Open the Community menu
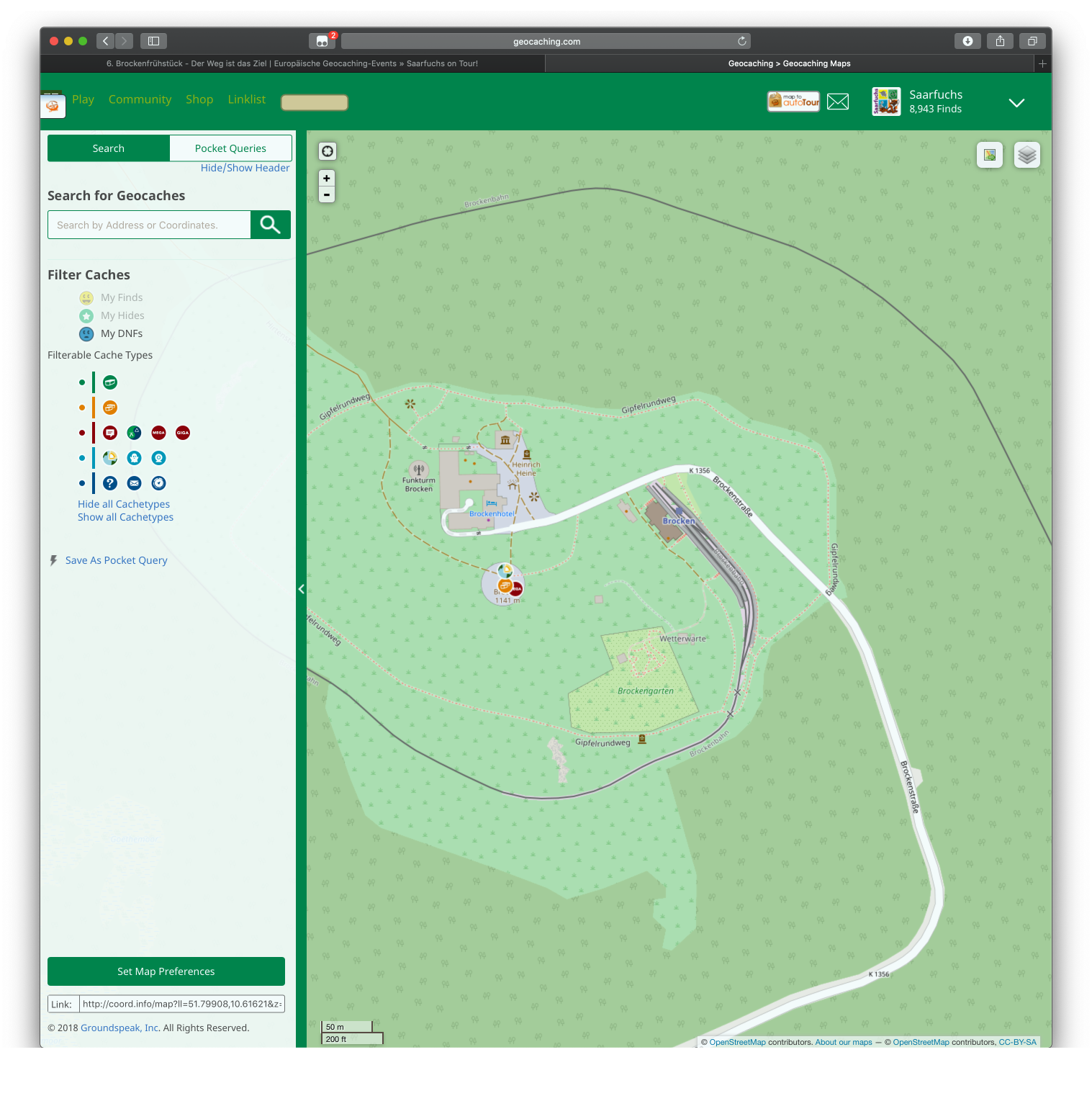 [x=140, y=99]
